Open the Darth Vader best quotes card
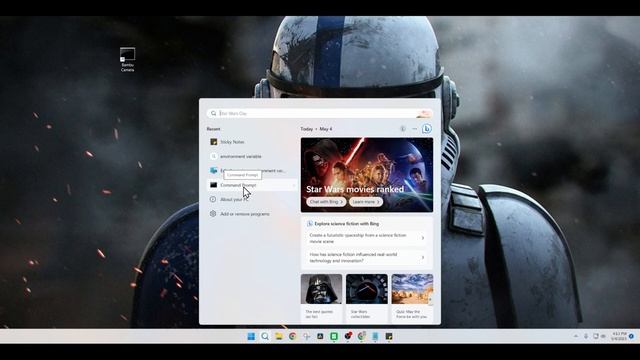The width and height of the screenshot is (640, 360). (322, 298)
